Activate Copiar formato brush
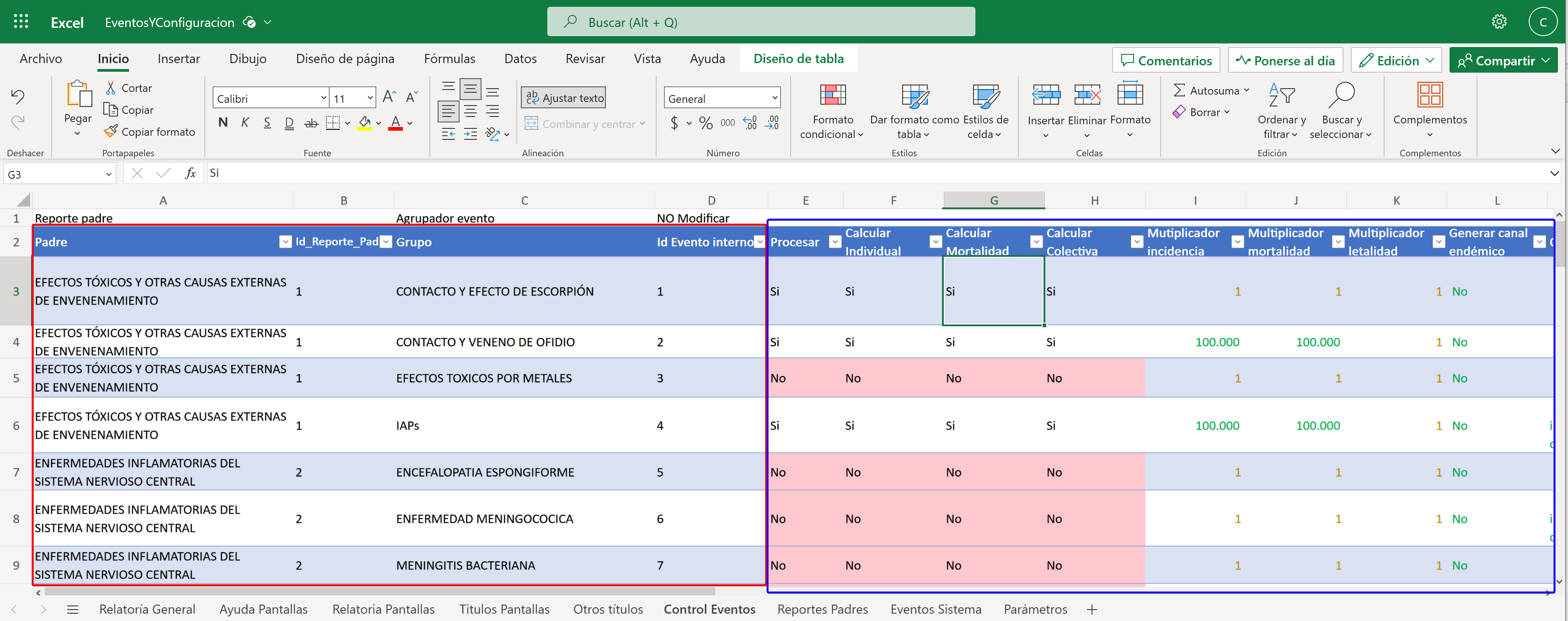Screen dimensions: 1568x621 pos(150,132)
